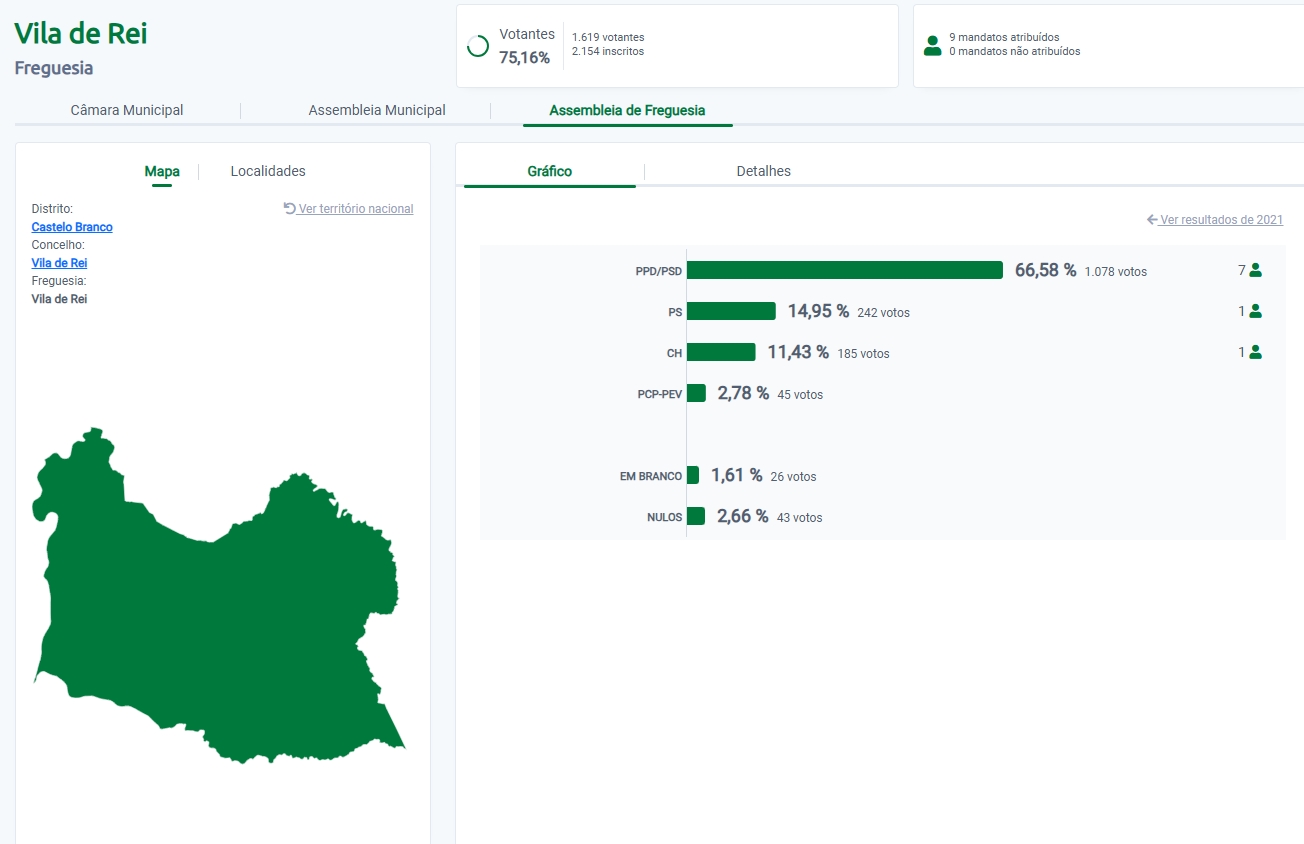
Task: Click the mandates person icon in header
Action: 932,45
